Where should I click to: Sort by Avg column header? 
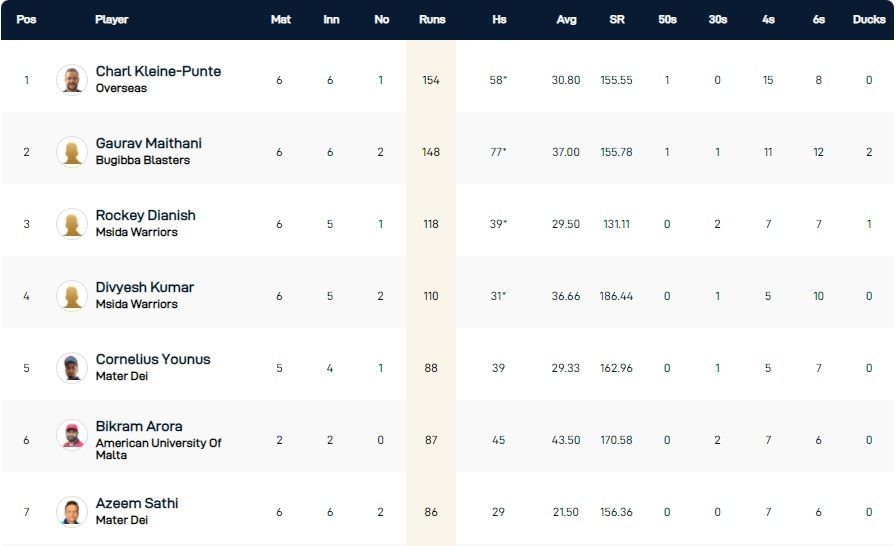tap(566, 20)
